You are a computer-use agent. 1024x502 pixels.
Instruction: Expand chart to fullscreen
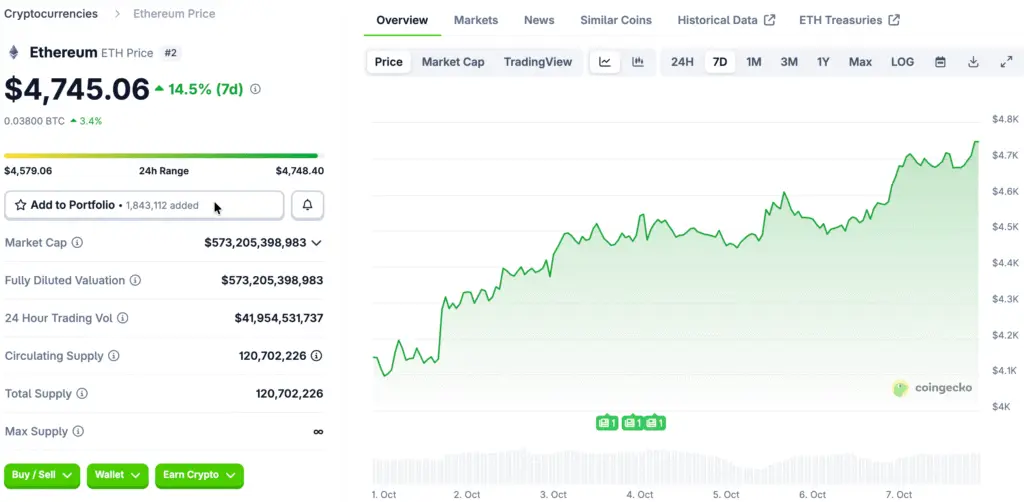[1006, 62]
